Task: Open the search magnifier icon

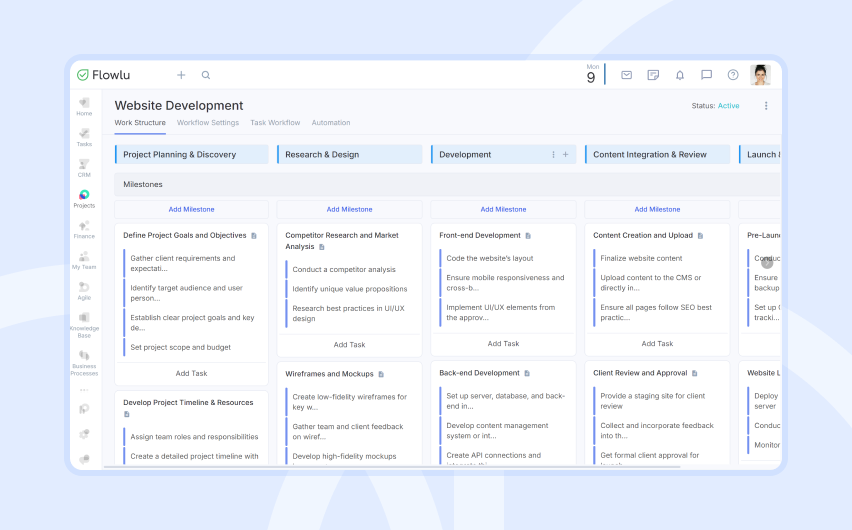Action: point(206,75)
